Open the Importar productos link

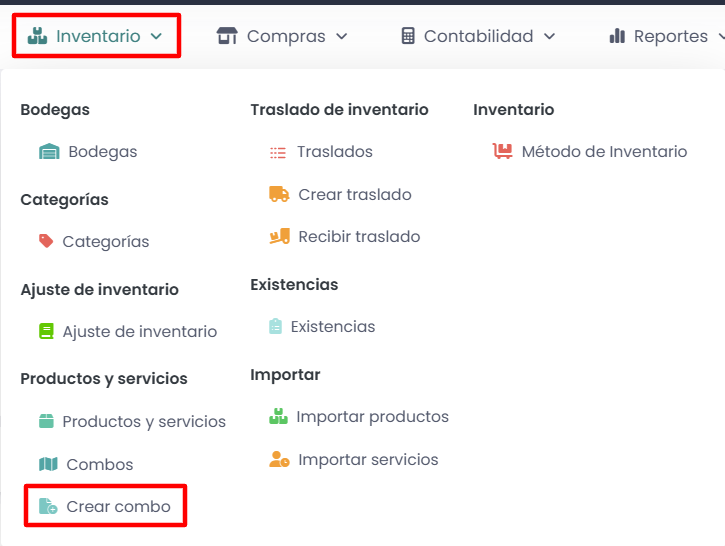pos(372,416)
